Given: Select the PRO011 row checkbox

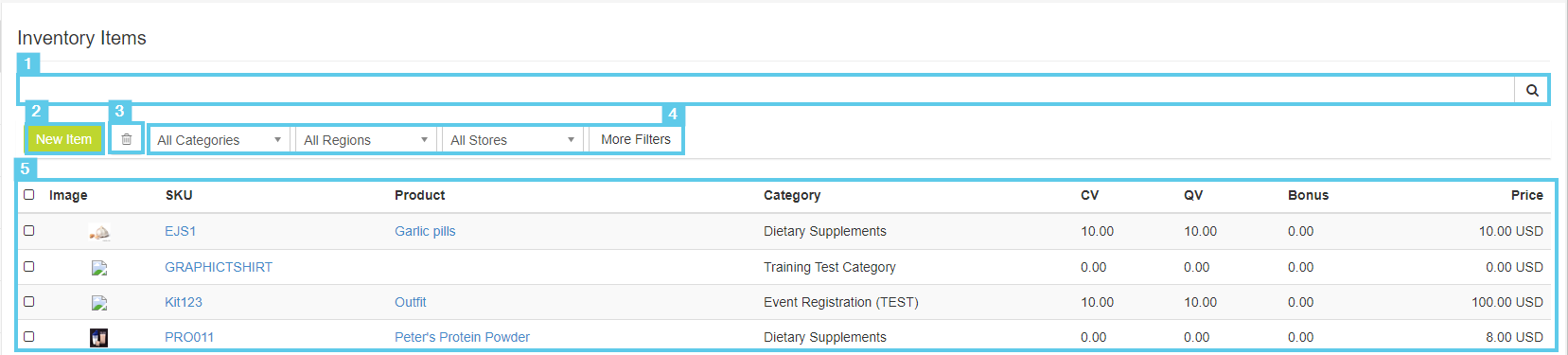Looking at the screenshot, I should [x=28, y=336].
